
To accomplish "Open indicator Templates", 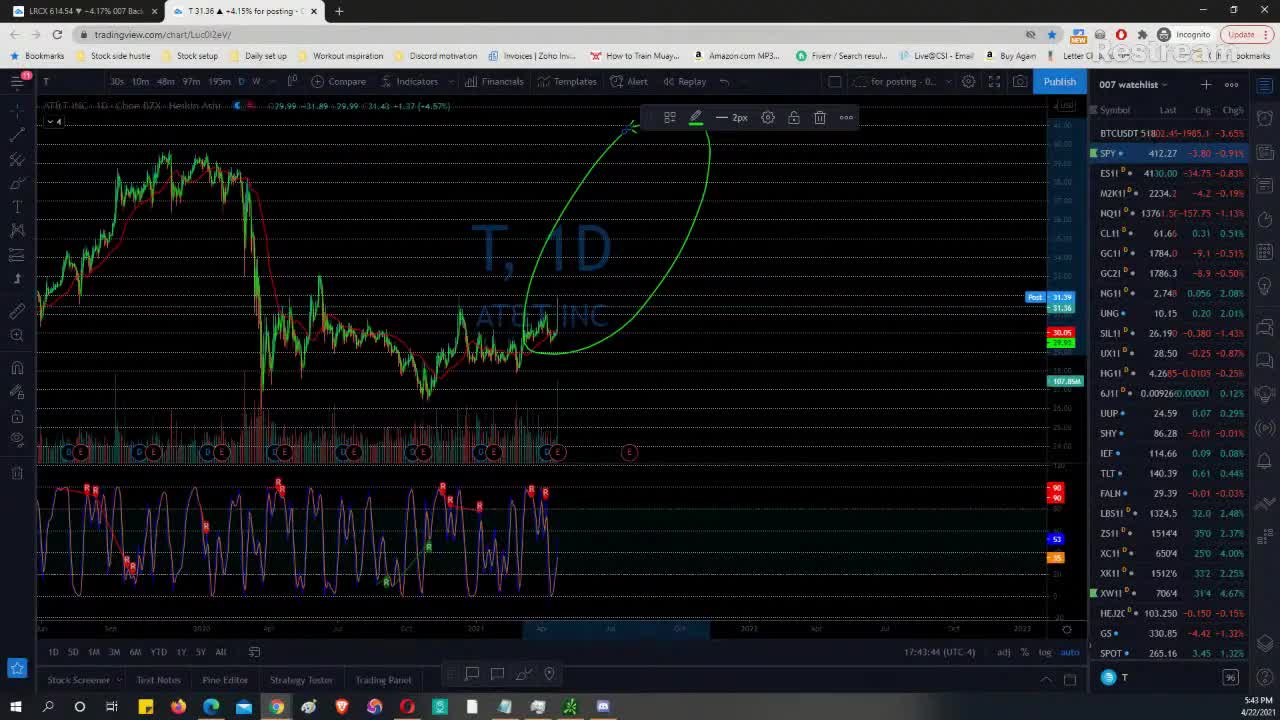I will 566,82.
